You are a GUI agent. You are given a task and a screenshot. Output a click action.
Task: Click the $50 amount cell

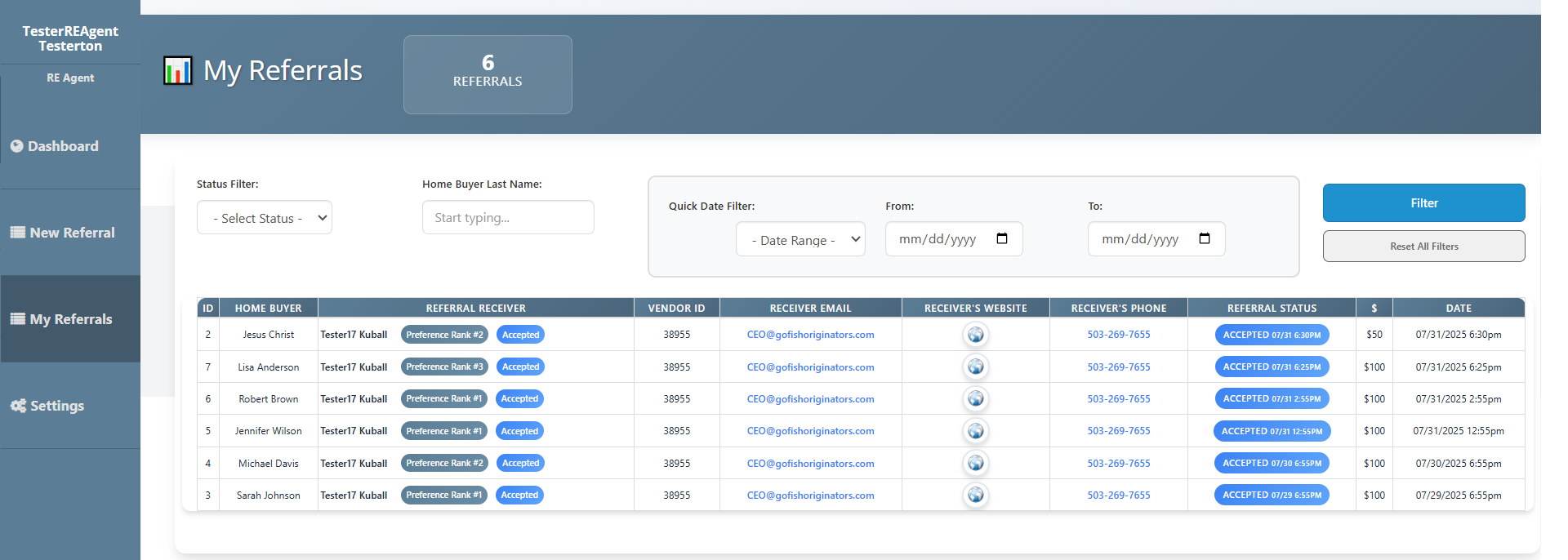tap(1374, 335)
